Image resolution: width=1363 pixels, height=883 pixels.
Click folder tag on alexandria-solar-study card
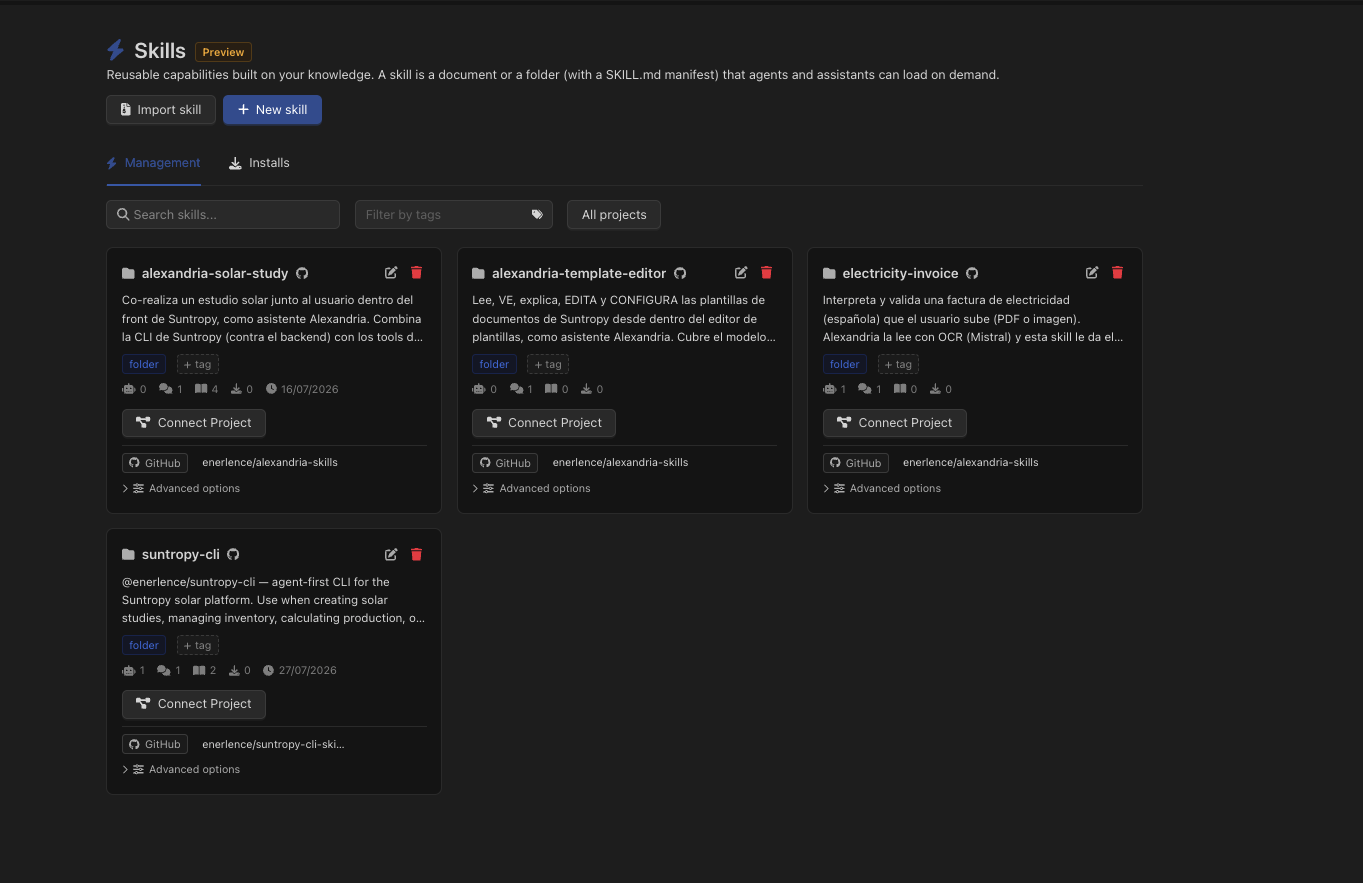click(x=144, y=364)
